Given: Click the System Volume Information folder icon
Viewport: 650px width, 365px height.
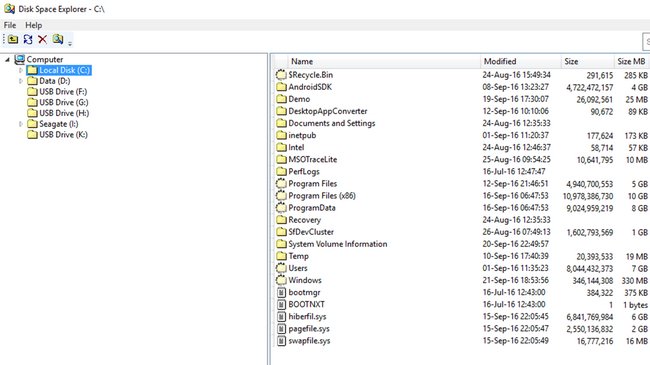Looking at the screenshot, I should coord(281,244).
